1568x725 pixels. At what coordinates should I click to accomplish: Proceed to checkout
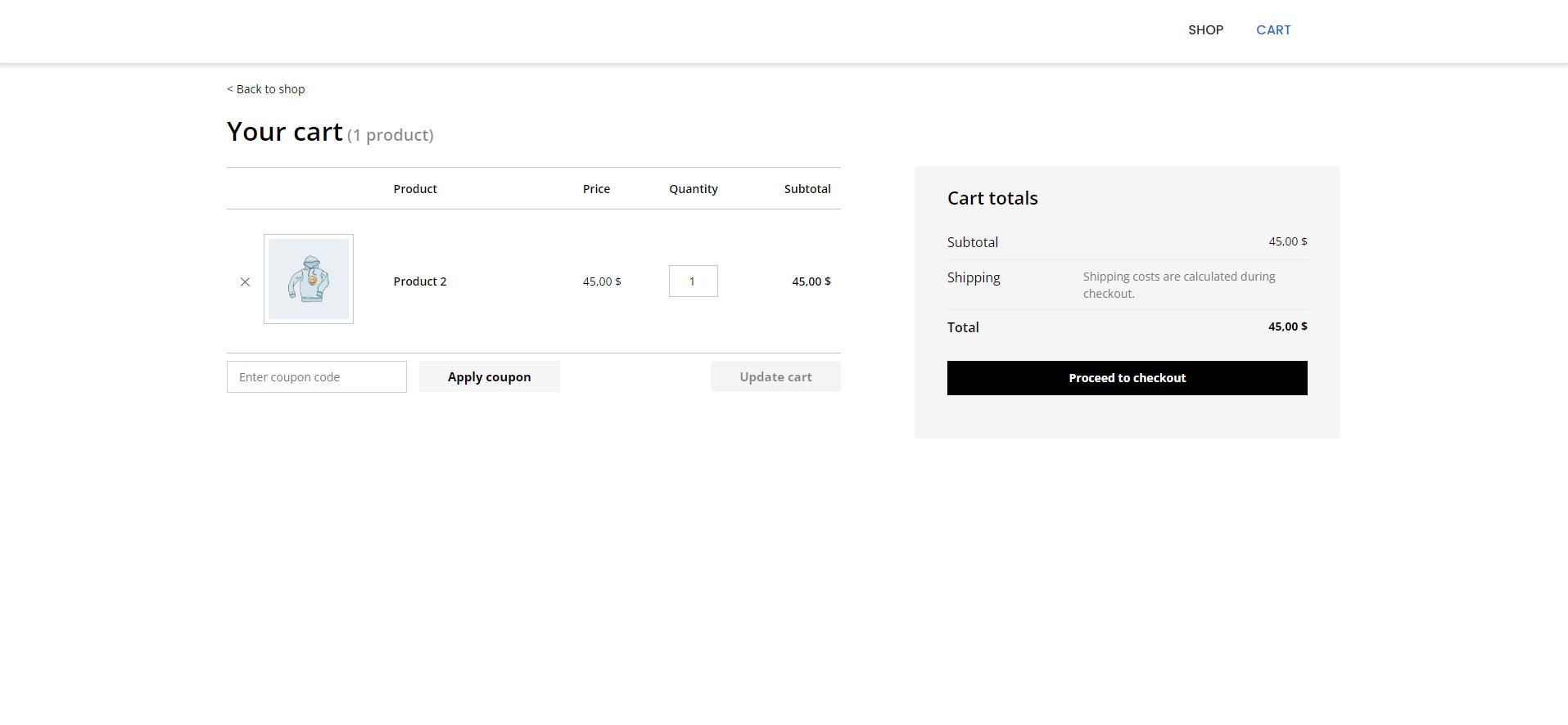click(1127, 378)
